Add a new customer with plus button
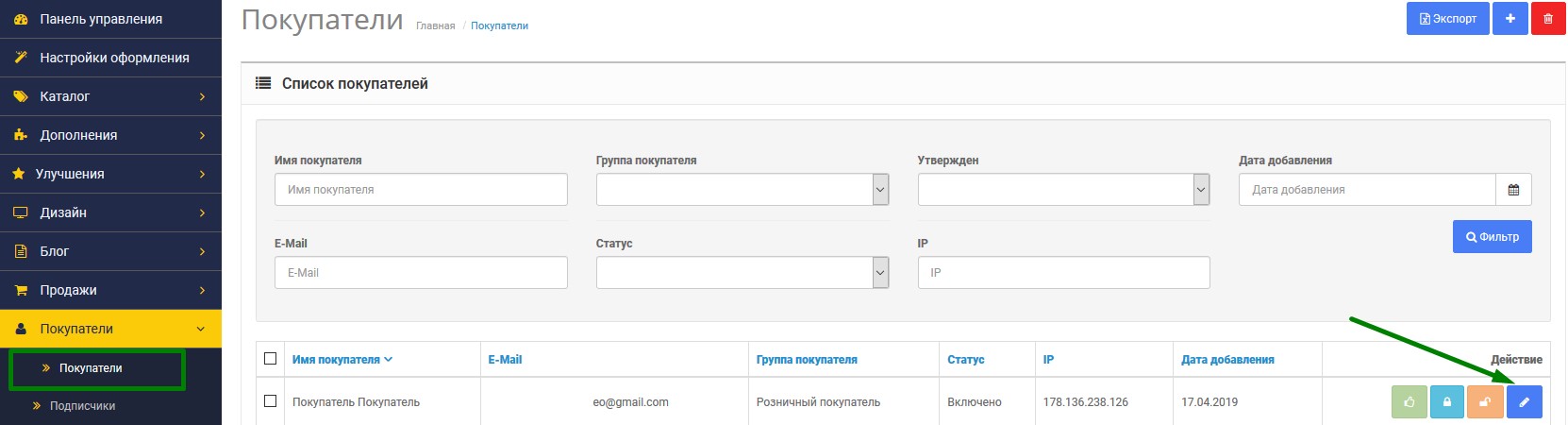Image resolution: width=1568 pixels, height=425 pixels. (1510, 19)
